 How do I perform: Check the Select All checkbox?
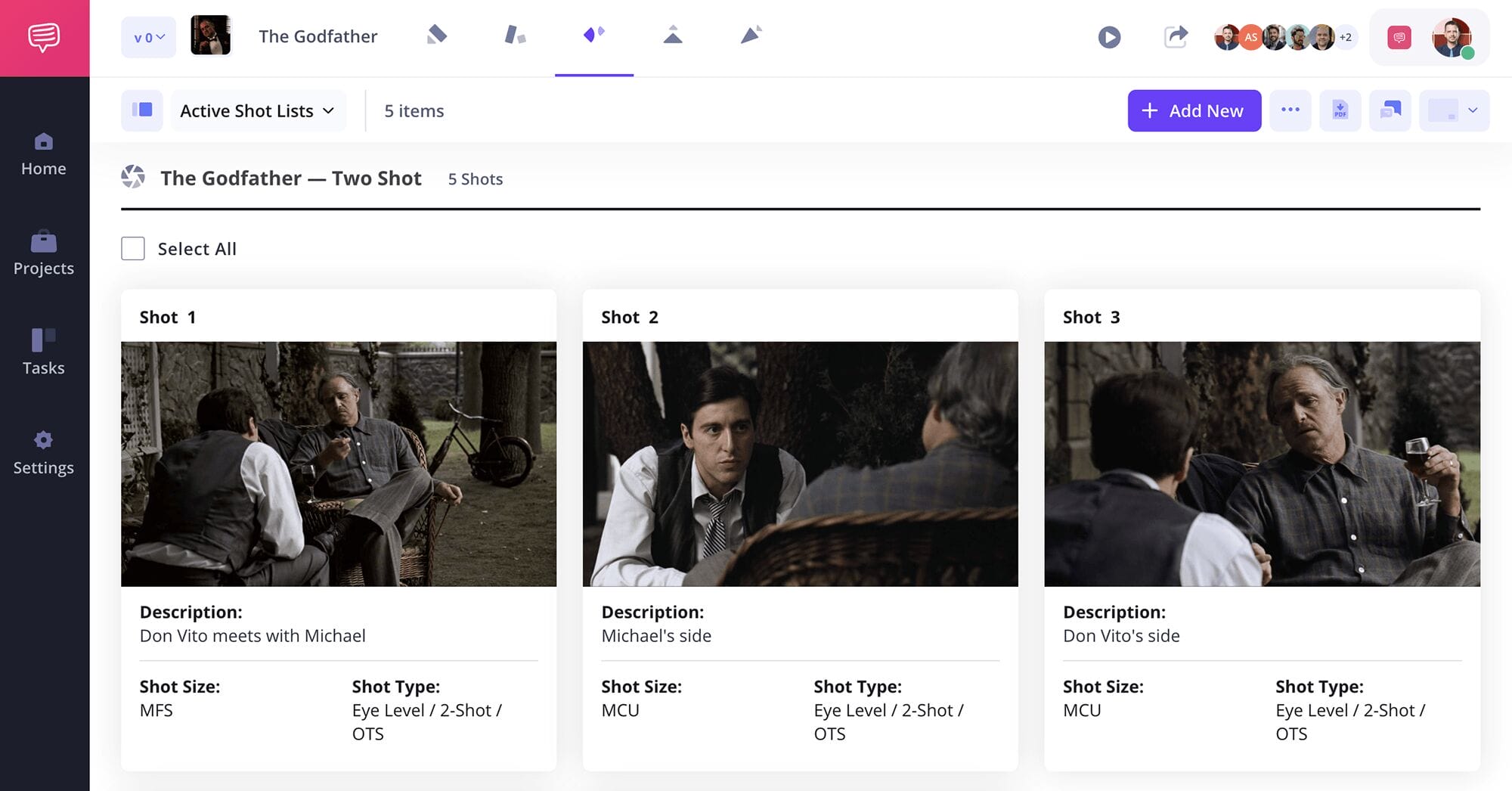point(133,248)
